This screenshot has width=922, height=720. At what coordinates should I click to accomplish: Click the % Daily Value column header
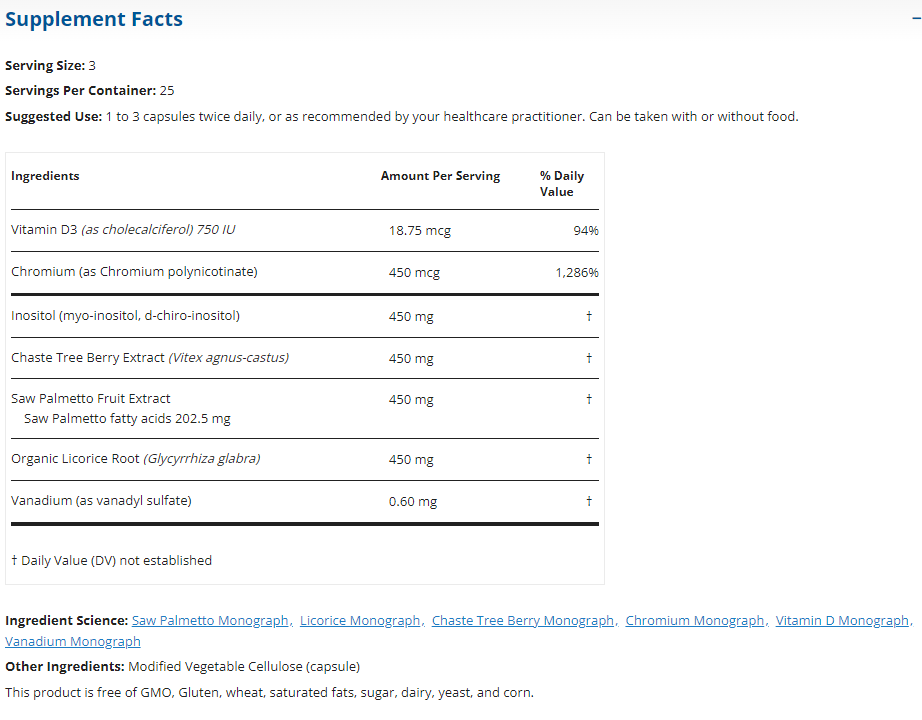tap(561, 183)
